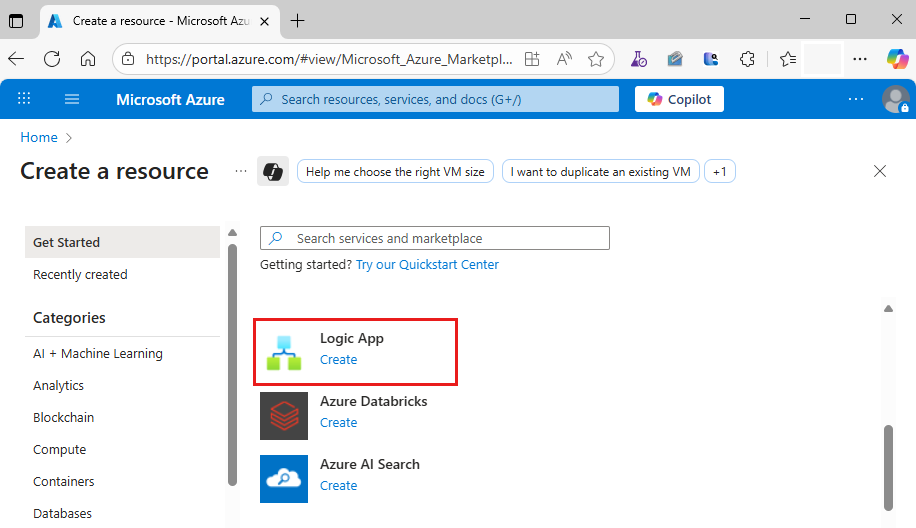The image size is (916, 528).
Task: Add page to favorites star icon
Action: coord(596,59)
